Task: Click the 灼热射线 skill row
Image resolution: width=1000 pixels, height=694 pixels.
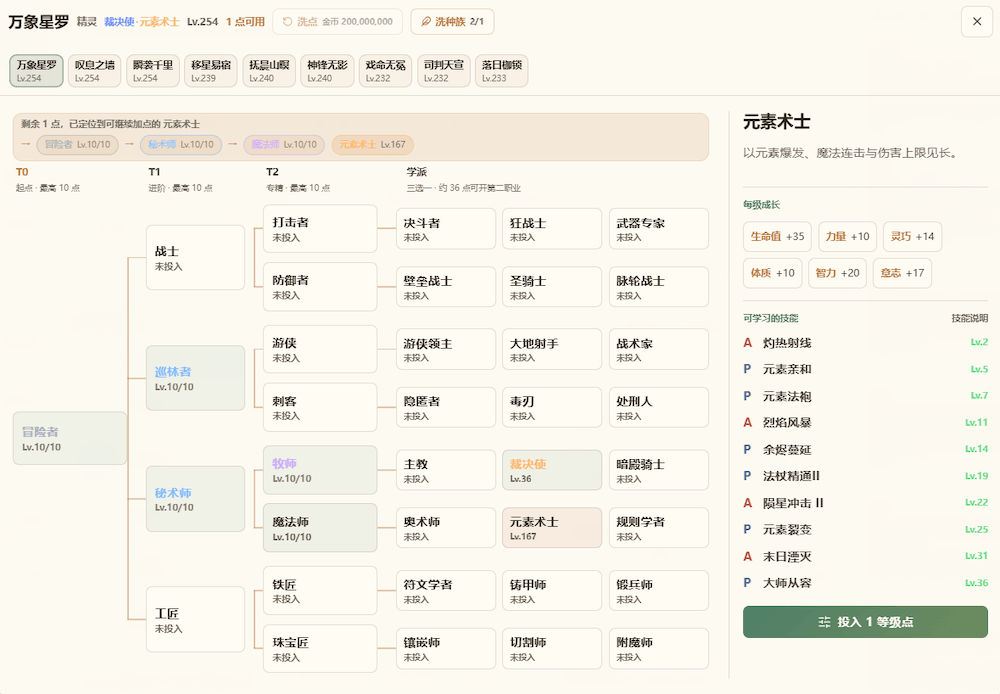Action: [x=865, y=343]
